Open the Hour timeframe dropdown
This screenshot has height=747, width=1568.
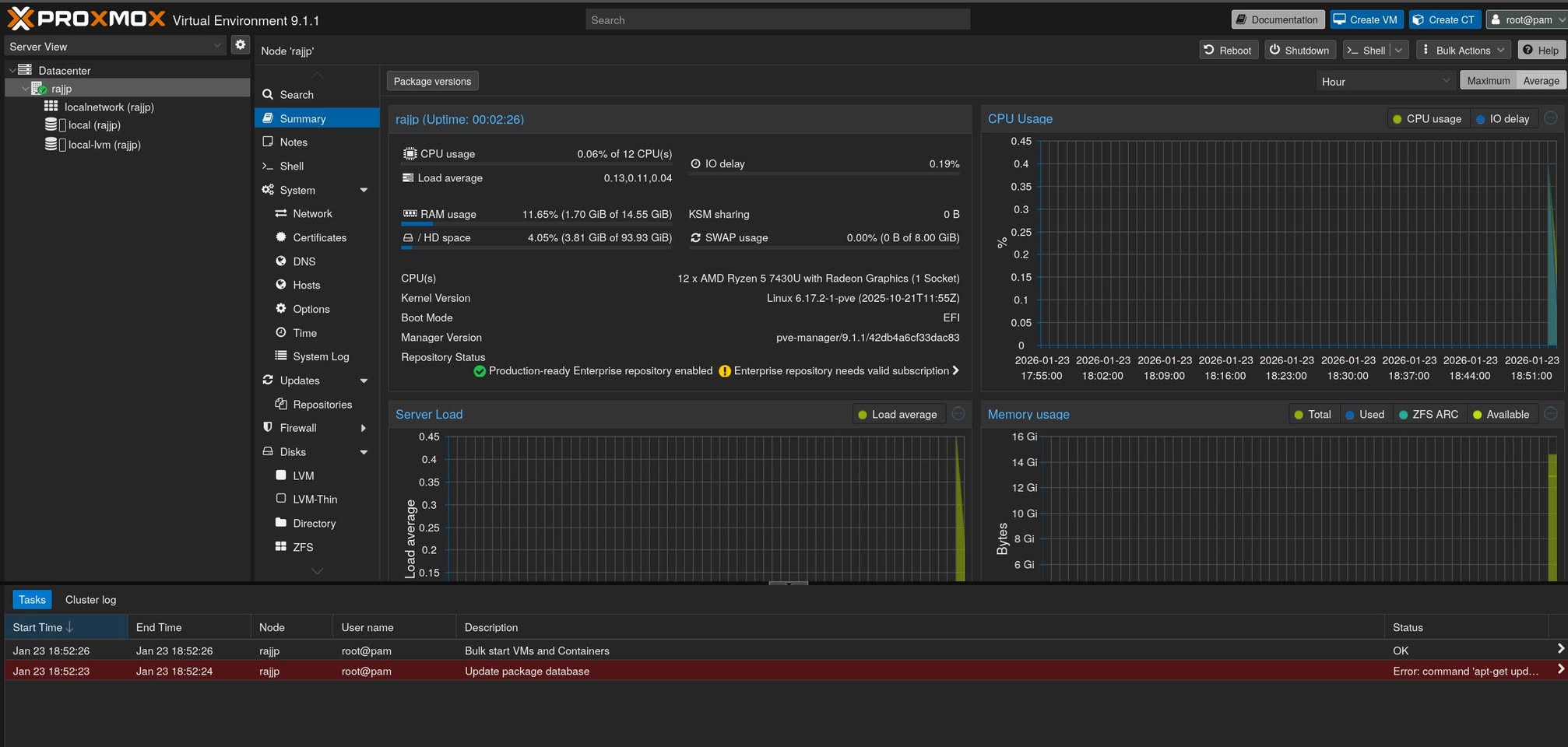coord(1385,81)
